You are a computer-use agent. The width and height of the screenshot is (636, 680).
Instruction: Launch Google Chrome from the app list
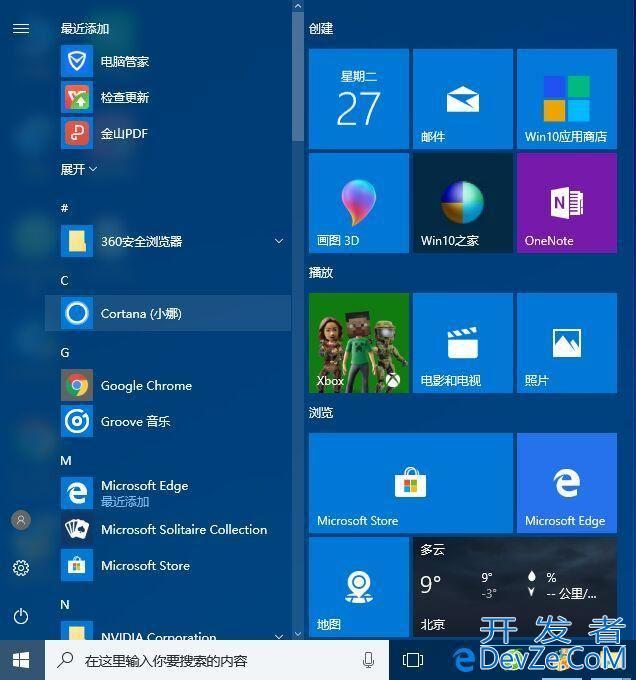168,385
